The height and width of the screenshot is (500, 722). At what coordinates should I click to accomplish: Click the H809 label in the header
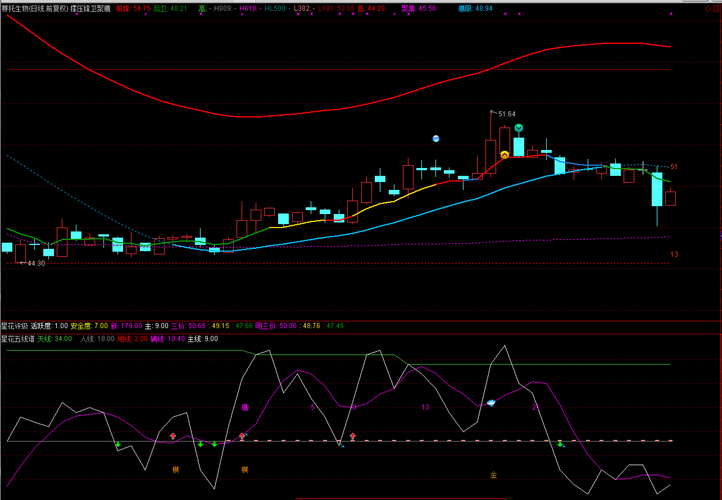(224, 9)
